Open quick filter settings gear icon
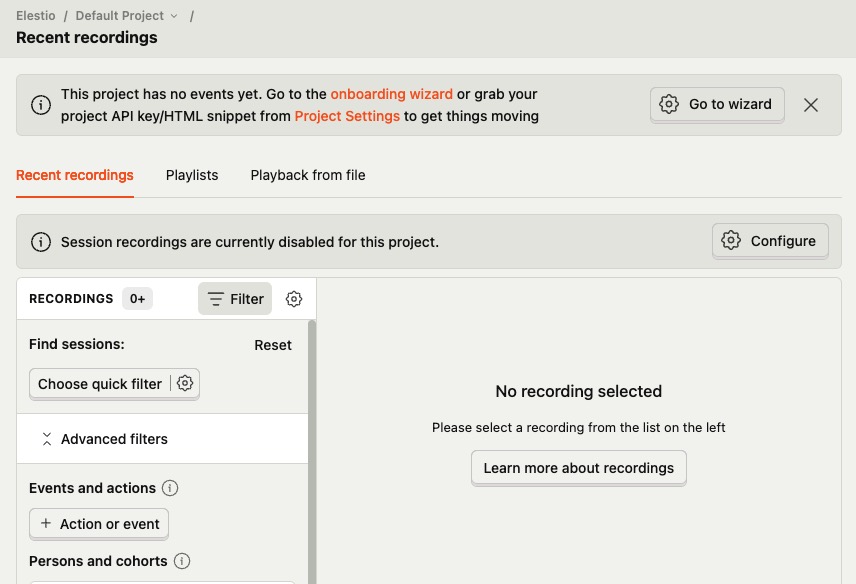 click(x=185, y=383)
